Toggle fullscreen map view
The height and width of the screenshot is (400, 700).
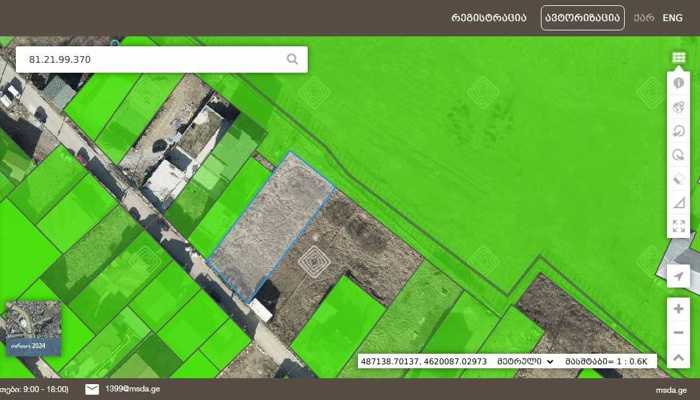click(x=679, y=227)
